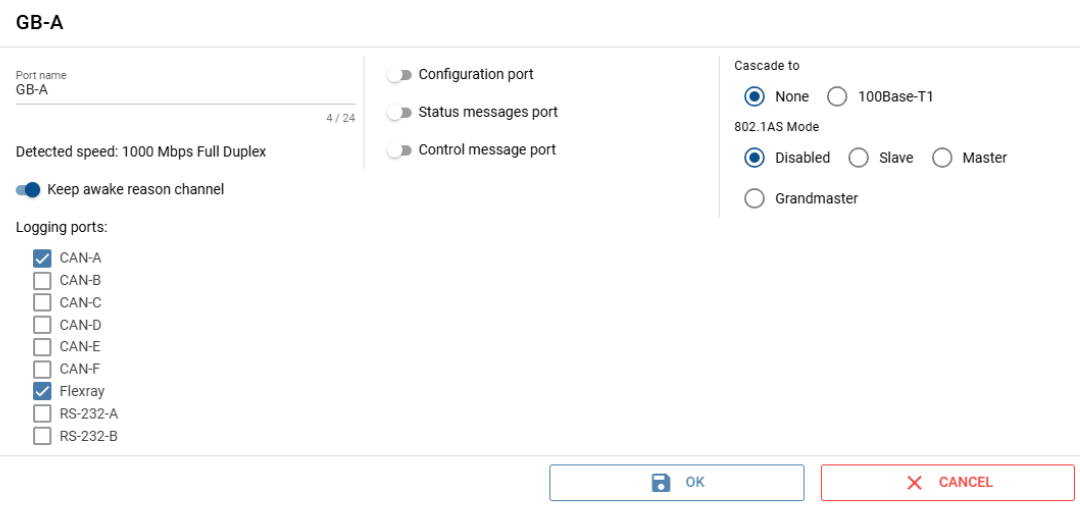Enable CAN-F logging port checkbox
This screenshot has width=1080, height=507.
click(x=42, y=369)
